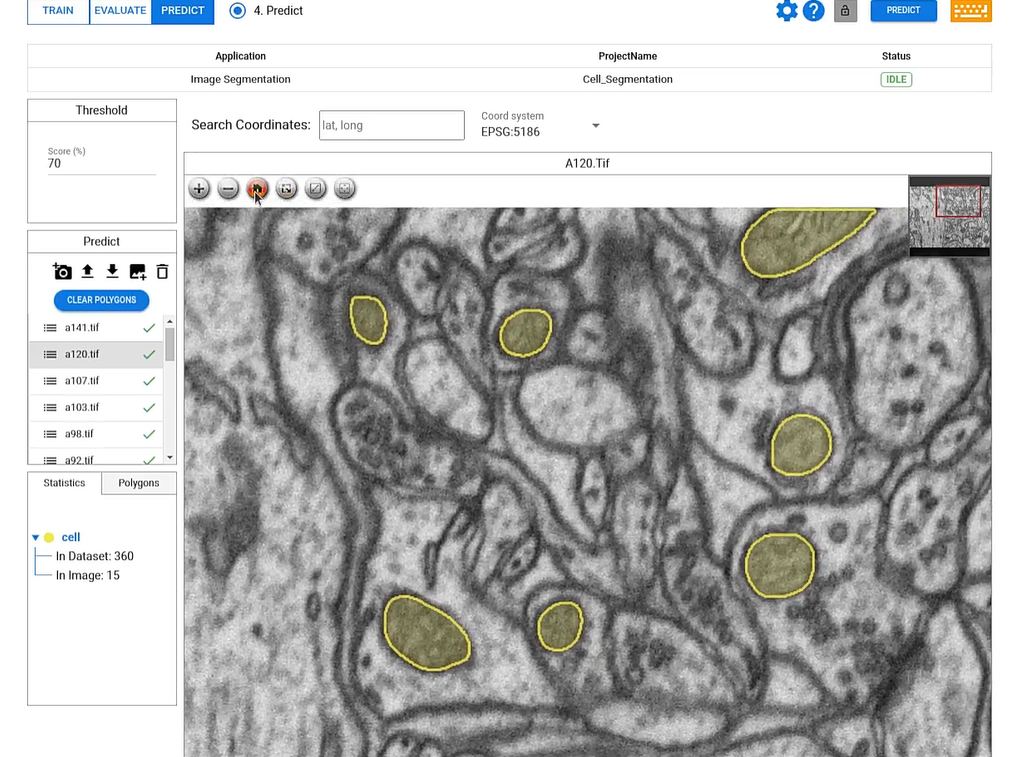Click the zoom out minus icon
Screen dimensions: 1021x757
[228, 189]
